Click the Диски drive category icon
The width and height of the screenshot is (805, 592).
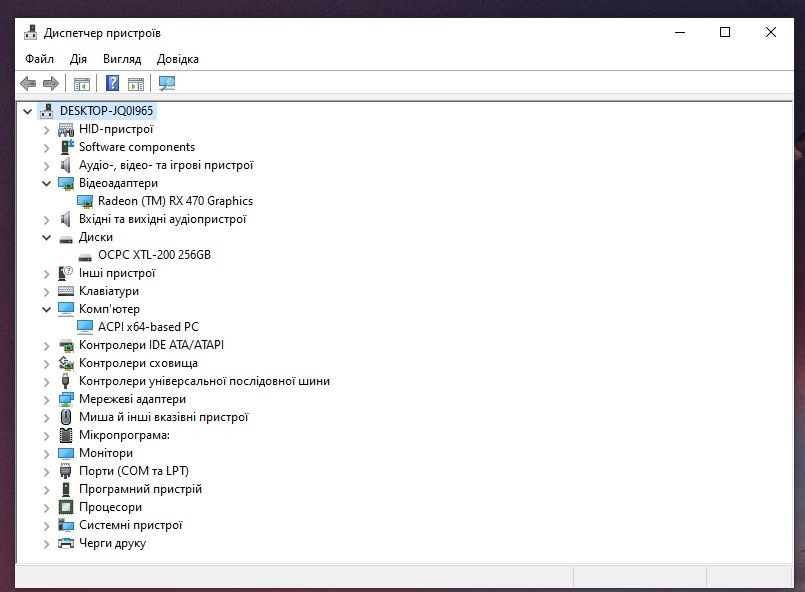[66, 239]
